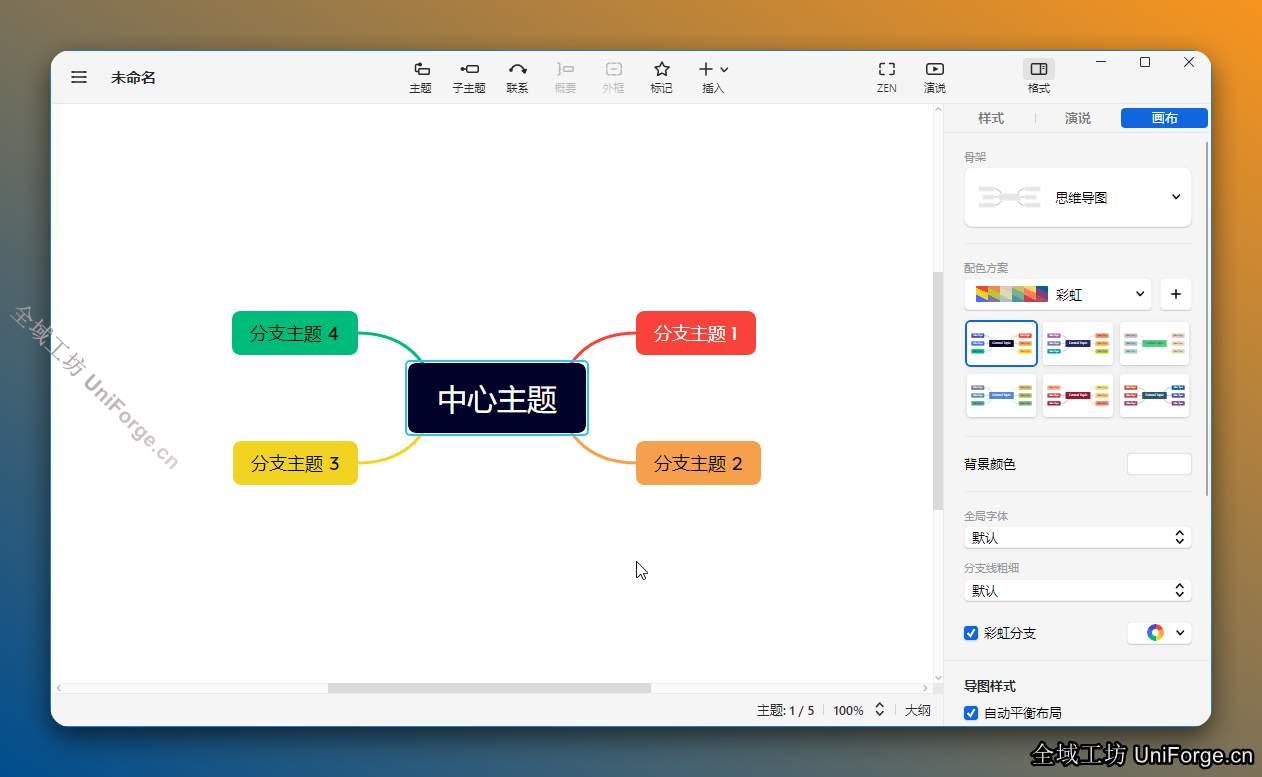Toggle the 格式 format panel
Screen dimensions: 1262x777
[1039, 77]
